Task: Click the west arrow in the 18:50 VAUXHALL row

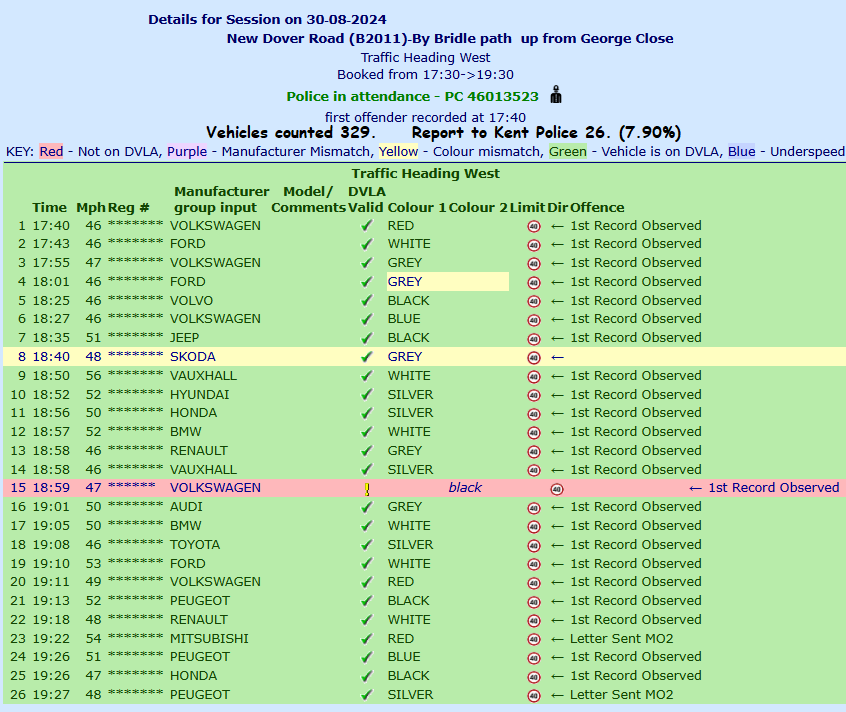Action: 557,376
